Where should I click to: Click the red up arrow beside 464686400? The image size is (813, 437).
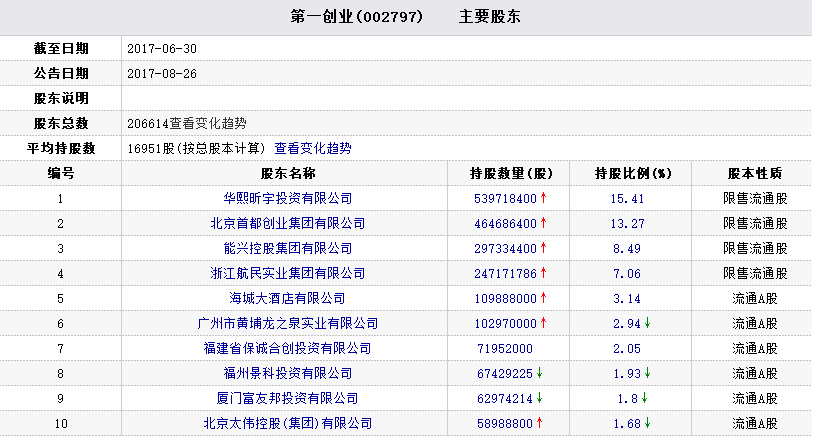pyautogui.click(x=543, y=222)
